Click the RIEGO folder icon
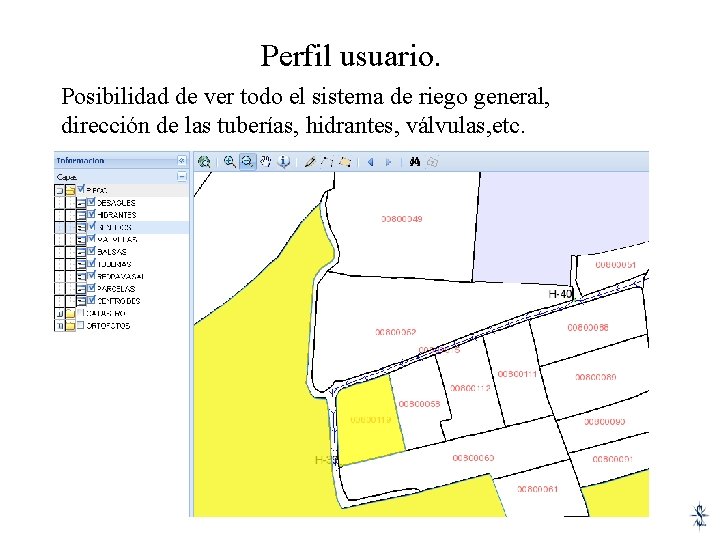 point(70,190)
